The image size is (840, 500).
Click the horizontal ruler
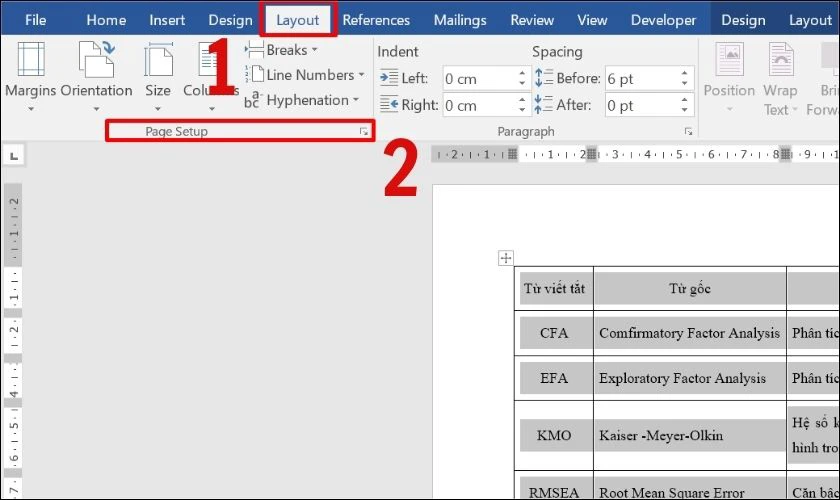coord(635,154)
